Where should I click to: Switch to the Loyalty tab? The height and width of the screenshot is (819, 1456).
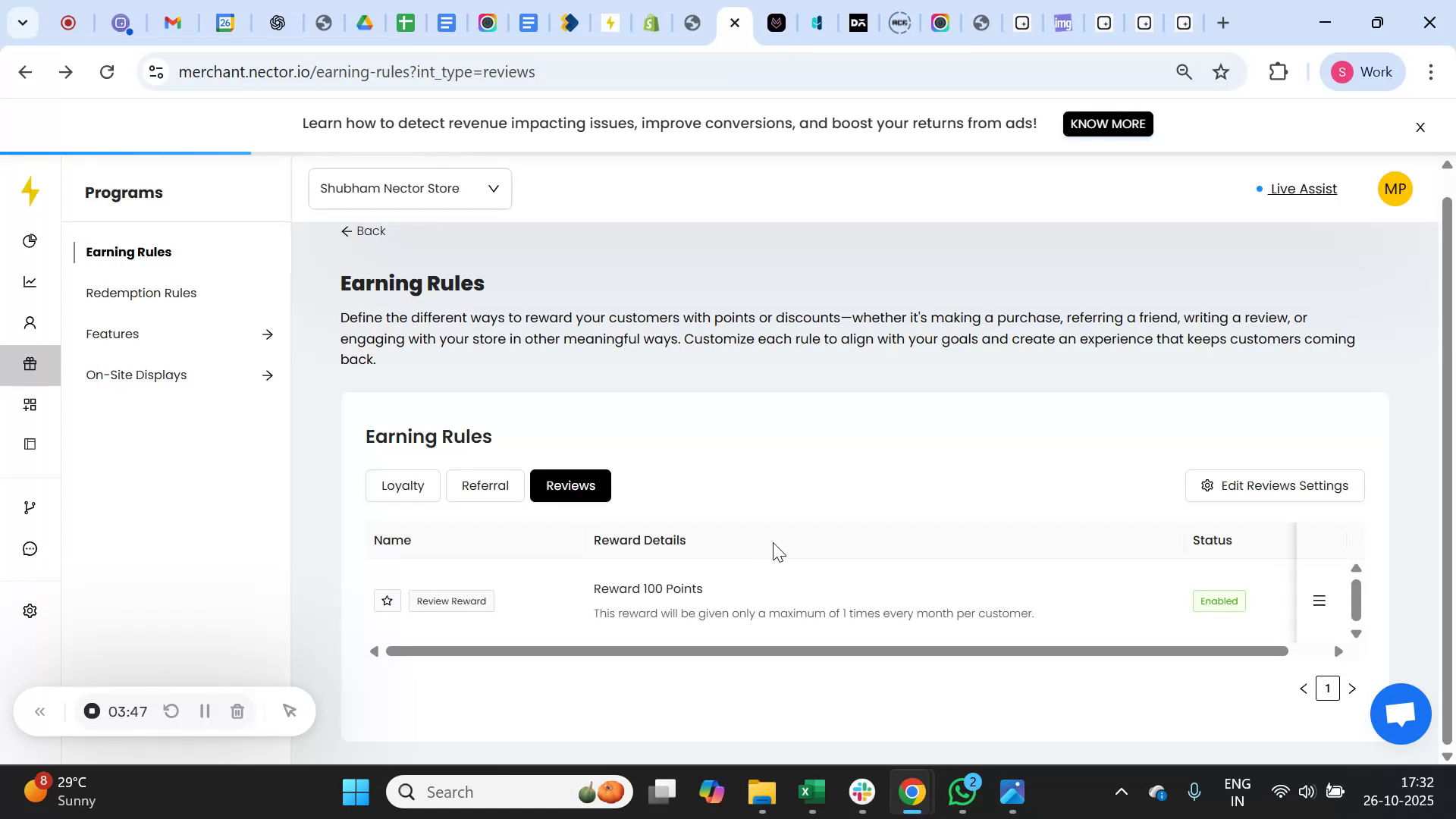[403, 485]
